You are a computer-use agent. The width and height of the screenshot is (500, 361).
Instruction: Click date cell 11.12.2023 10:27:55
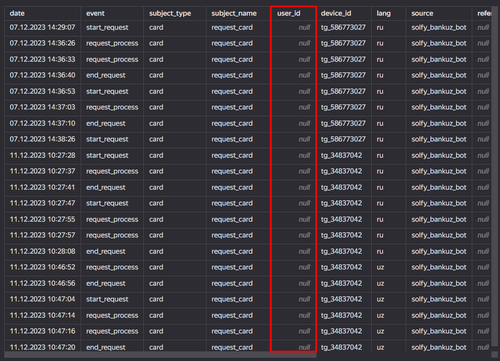coord(42,219)
